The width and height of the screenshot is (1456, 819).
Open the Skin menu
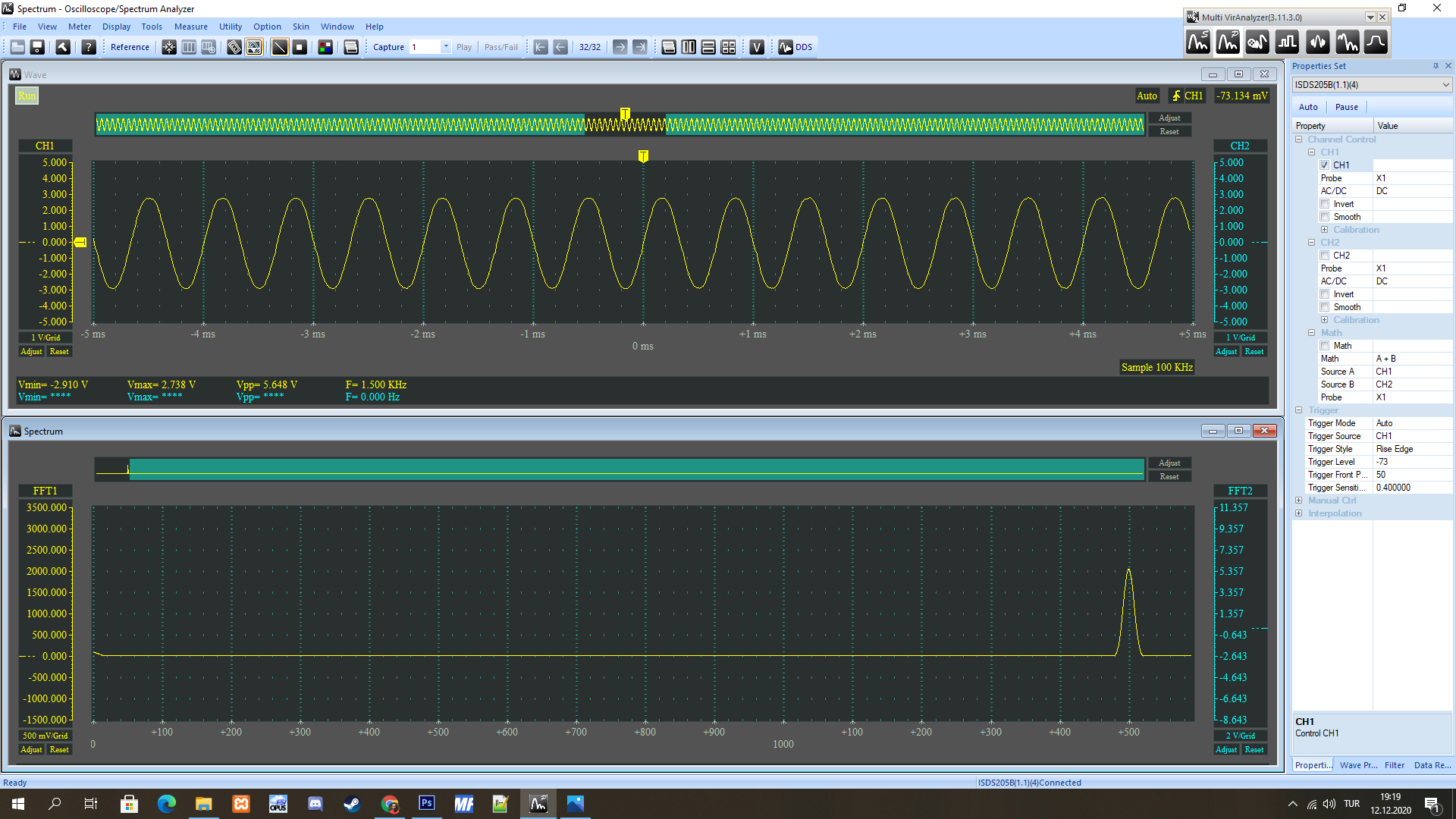pos(301,27)
